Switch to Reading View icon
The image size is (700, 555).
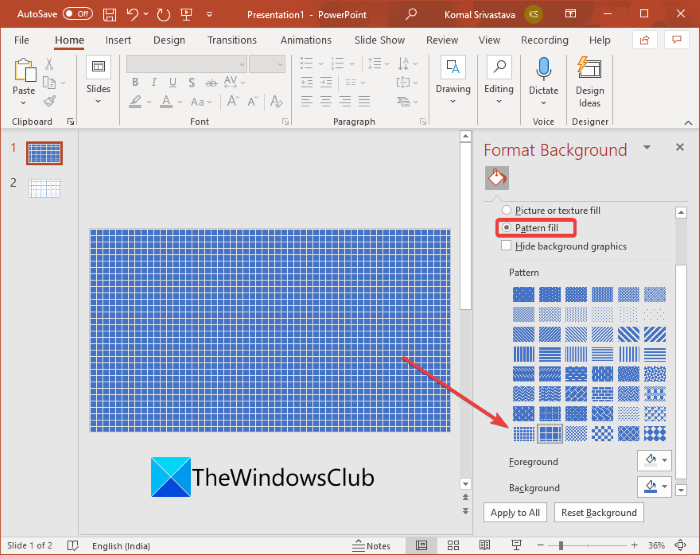click(484, 545)
